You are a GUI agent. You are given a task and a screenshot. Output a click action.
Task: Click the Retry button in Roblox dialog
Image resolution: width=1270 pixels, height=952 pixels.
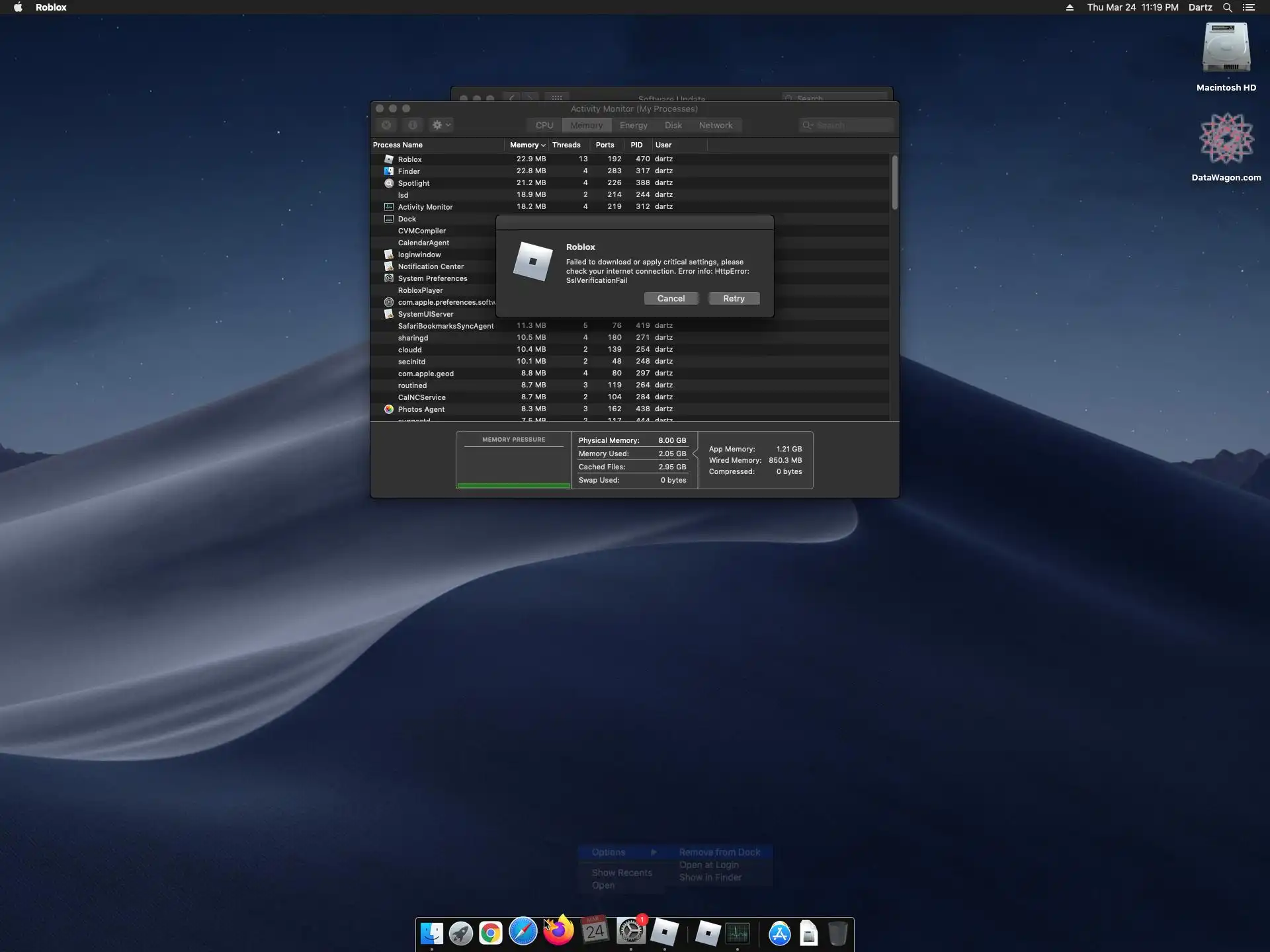(734, 298)
